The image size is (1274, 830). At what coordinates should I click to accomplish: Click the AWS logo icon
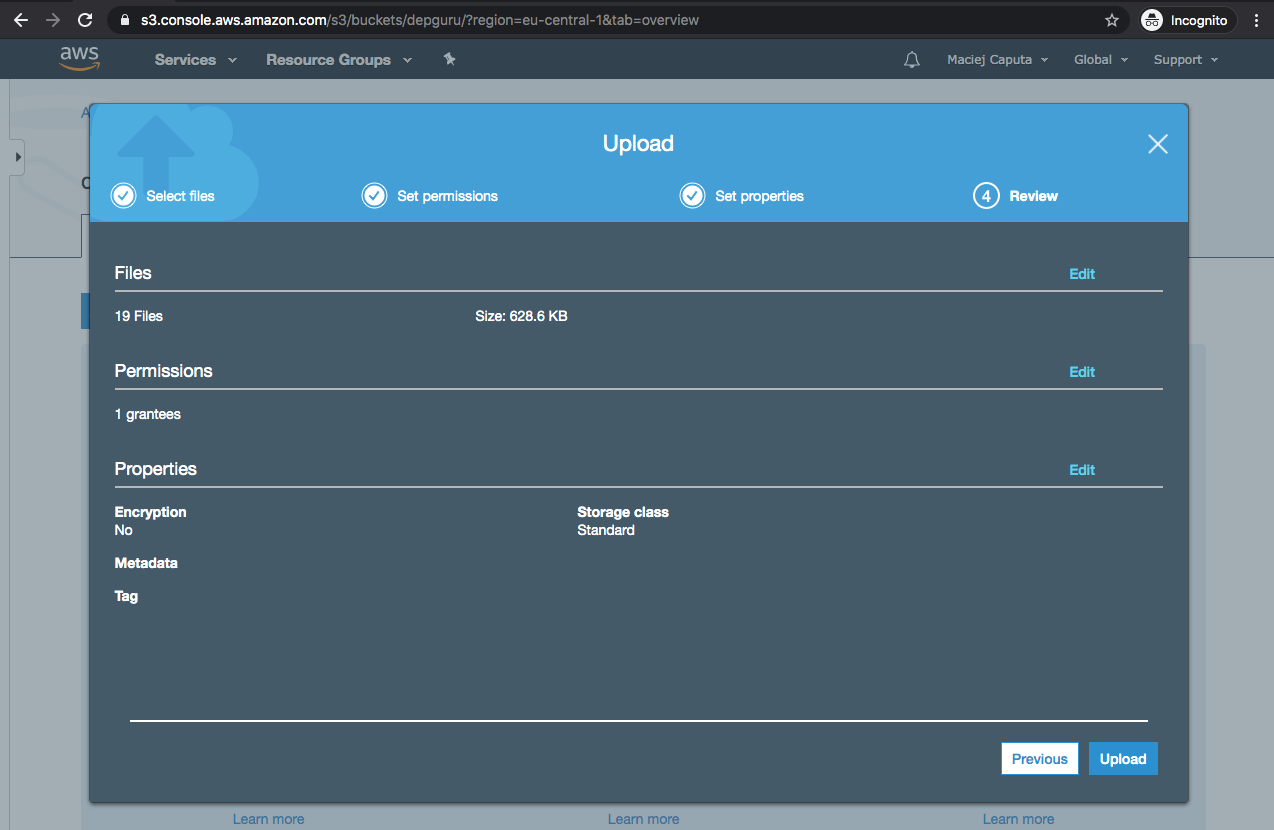click(x=79, y=59)
